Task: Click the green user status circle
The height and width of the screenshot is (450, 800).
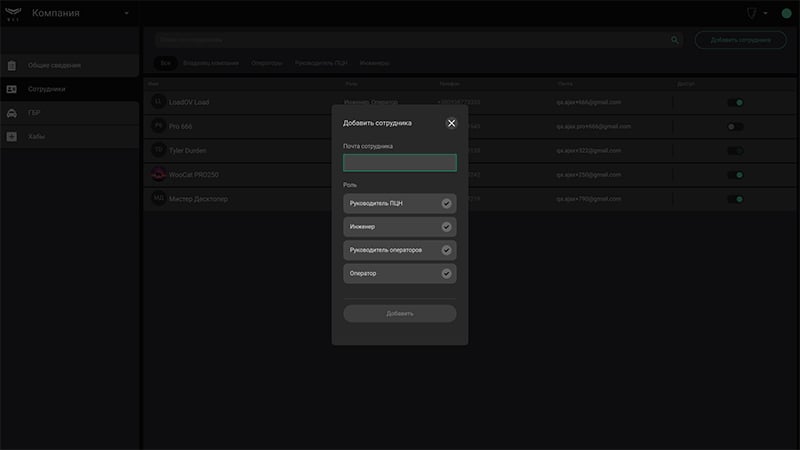Action: coord(786,13)
